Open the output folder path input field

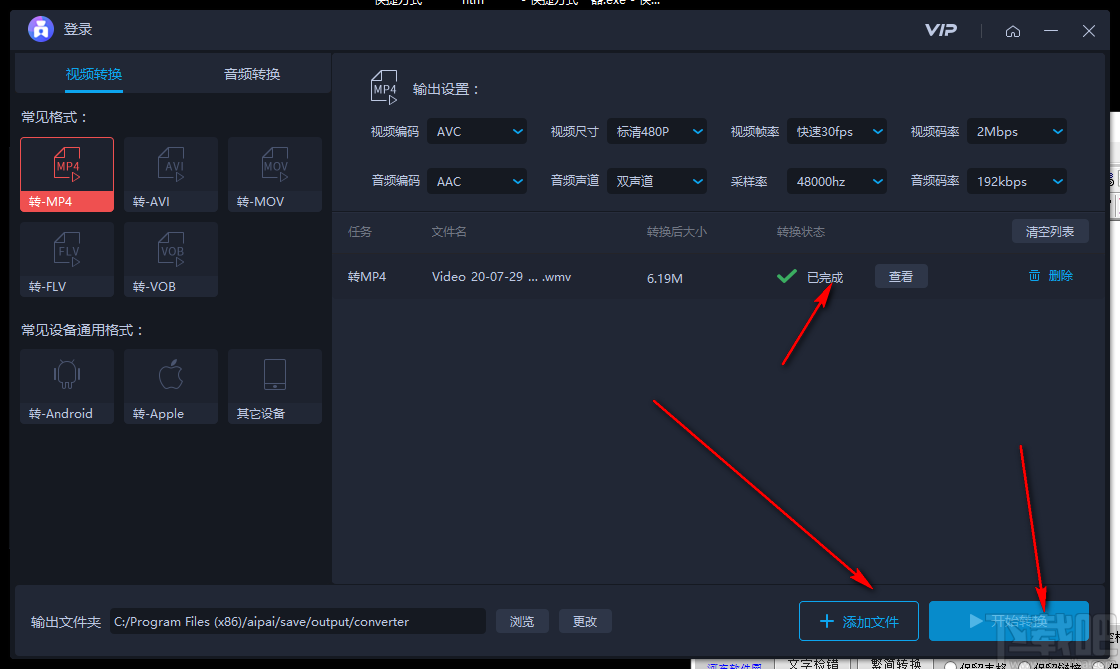295,621
